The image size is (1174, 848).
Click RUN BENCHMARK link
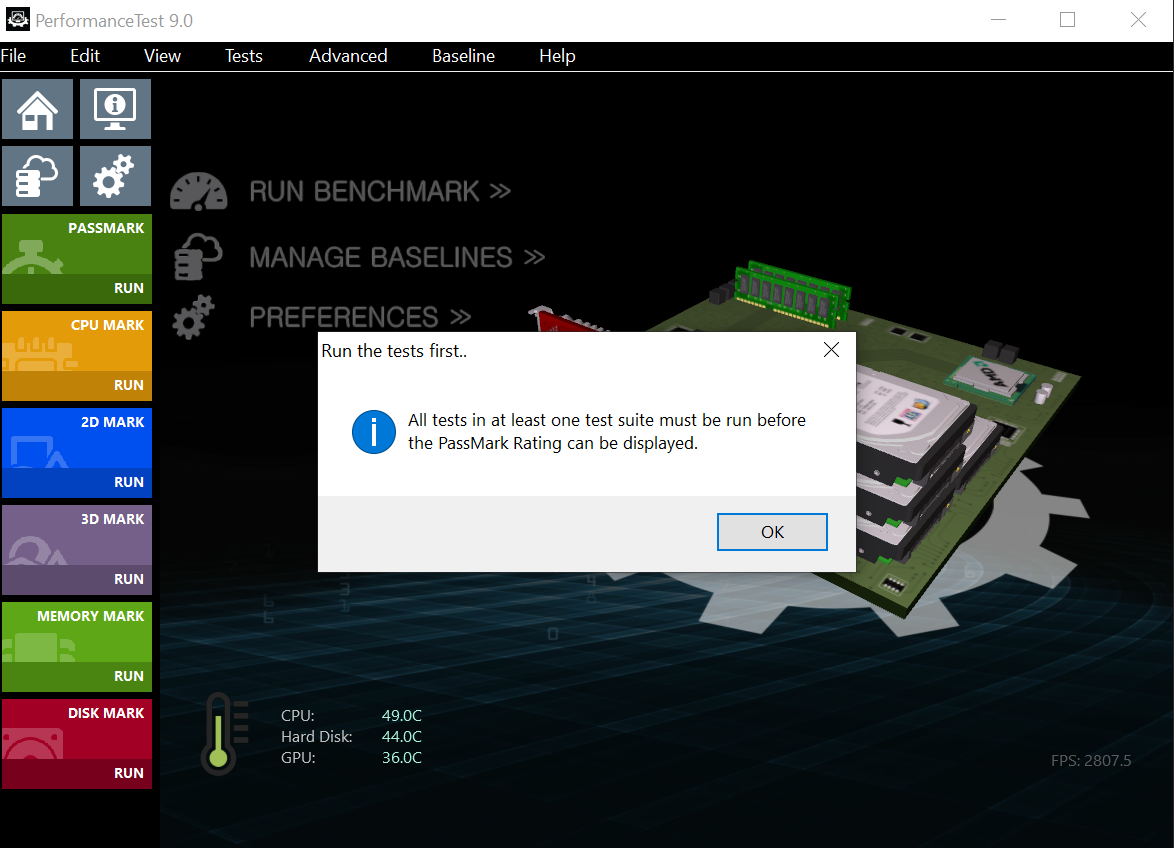coord(380,192)
